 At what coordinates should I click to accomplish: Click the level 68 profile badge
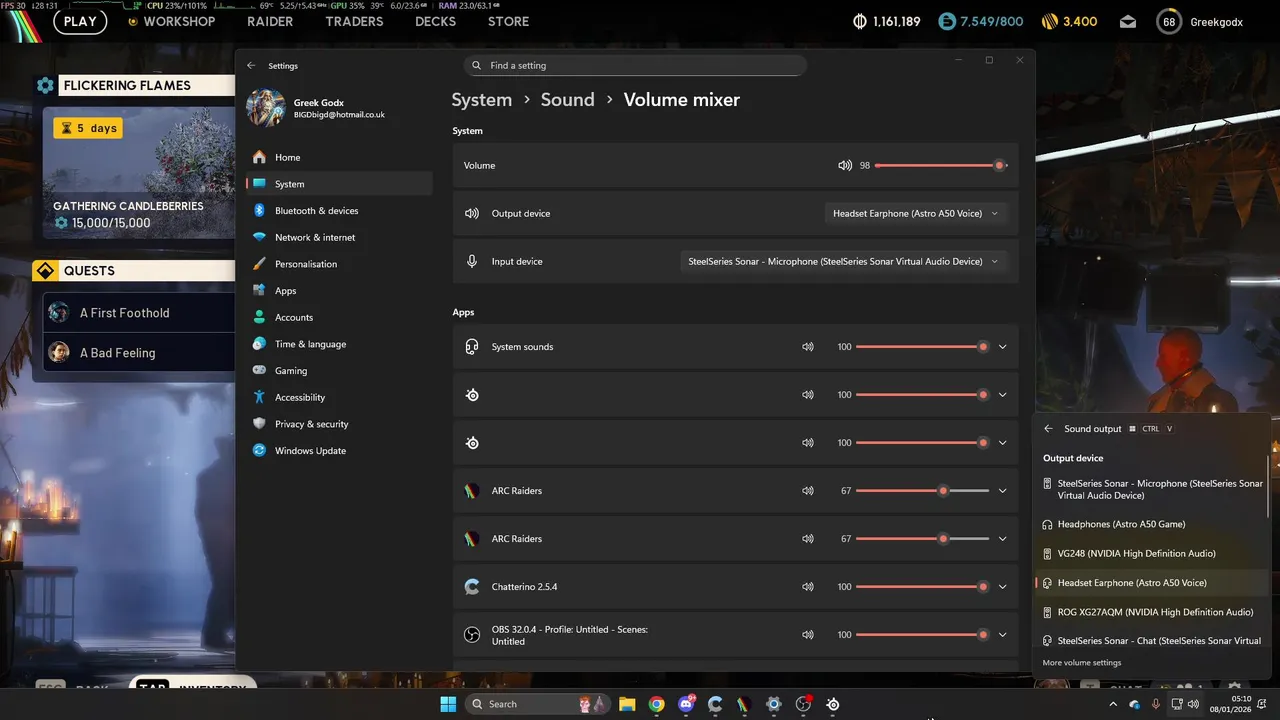pos(1169,22)
